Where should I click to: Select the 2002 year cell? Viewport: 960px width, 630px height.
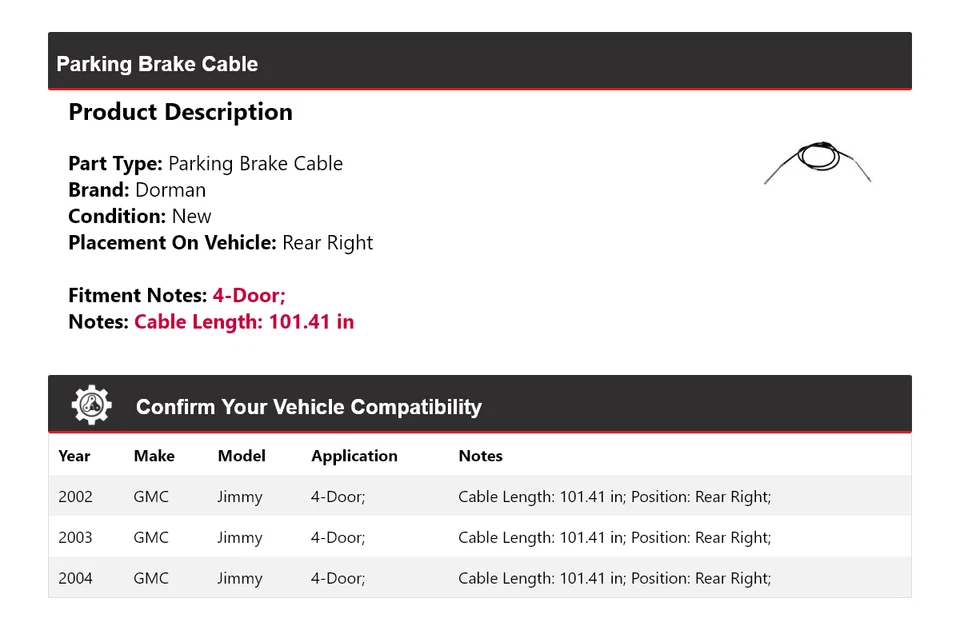click(x=75, y=497)
